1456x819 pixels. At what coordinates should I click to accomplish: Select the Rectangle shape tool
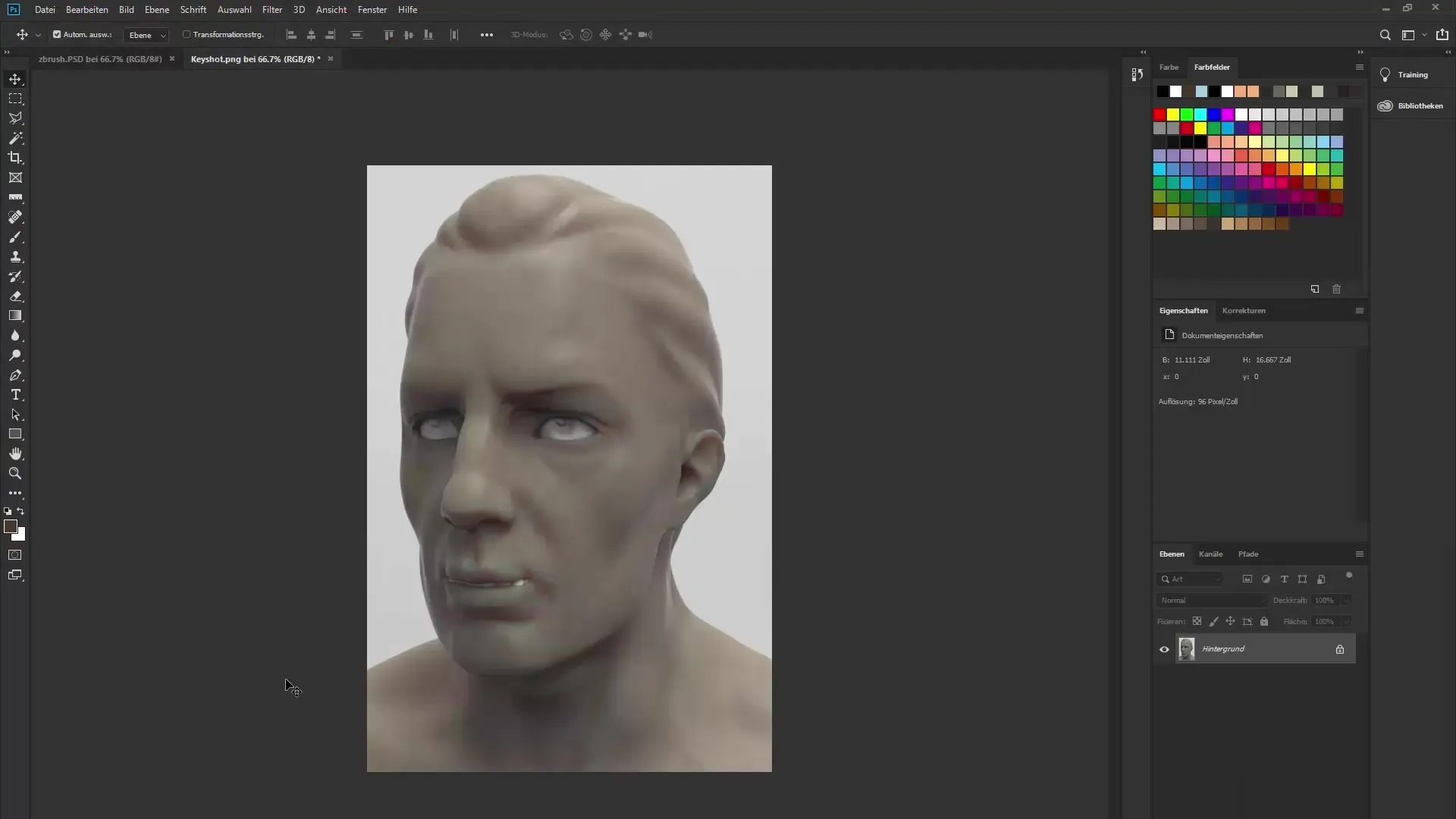[15, 434]
